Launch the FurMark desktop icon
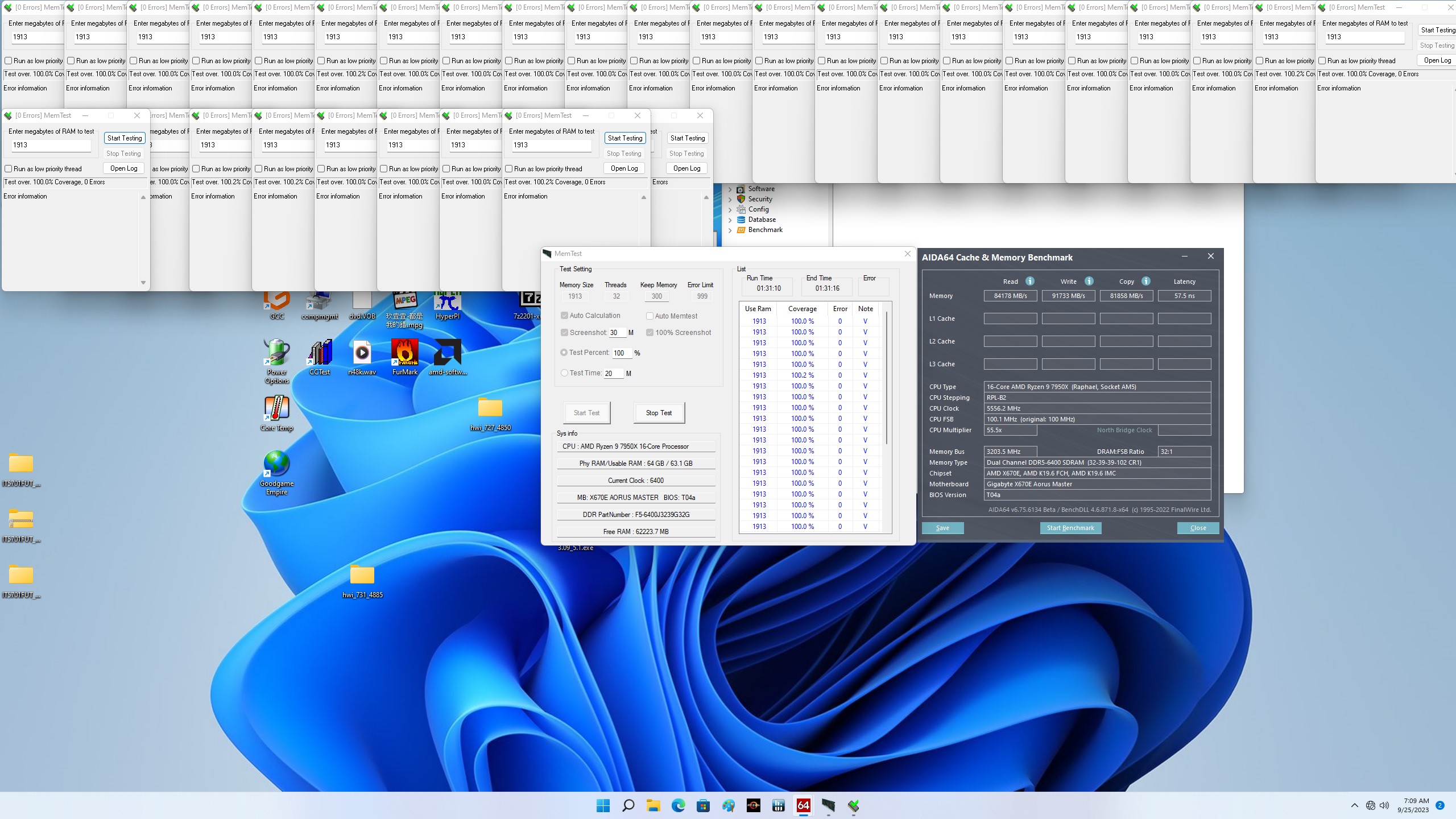Viewport: 1456px width, 819px height. 405,357
